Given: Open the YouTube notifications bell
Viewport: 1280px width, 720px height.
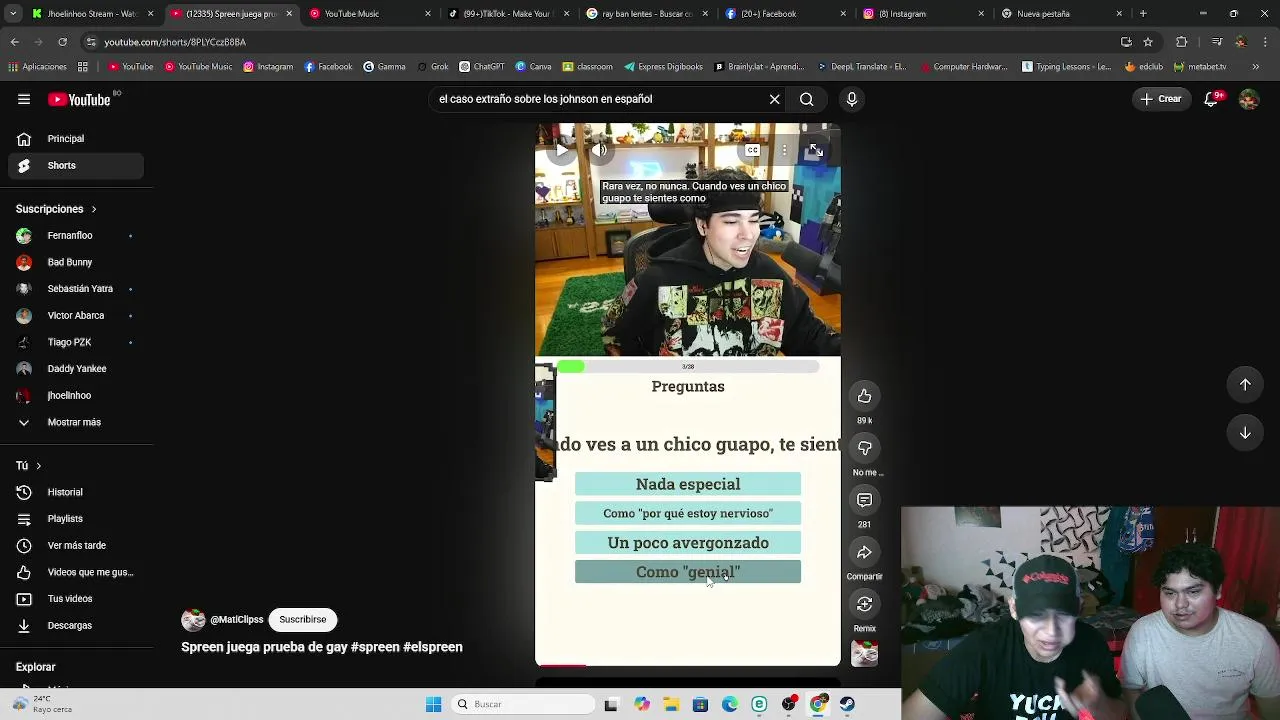Looking at the screenshot, I should 1212,99.
